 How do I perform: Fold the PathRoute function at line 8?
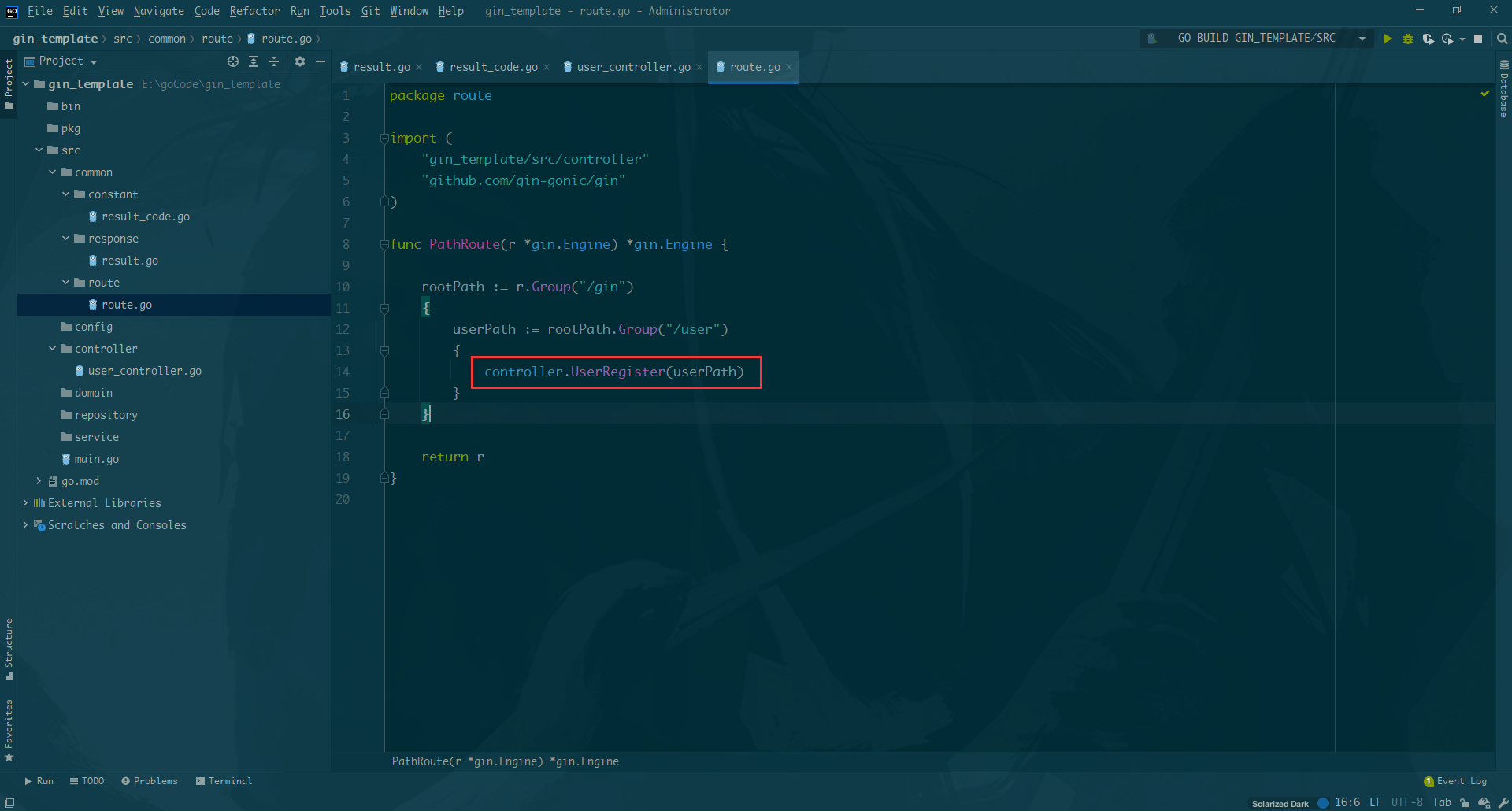click(384, 245)
